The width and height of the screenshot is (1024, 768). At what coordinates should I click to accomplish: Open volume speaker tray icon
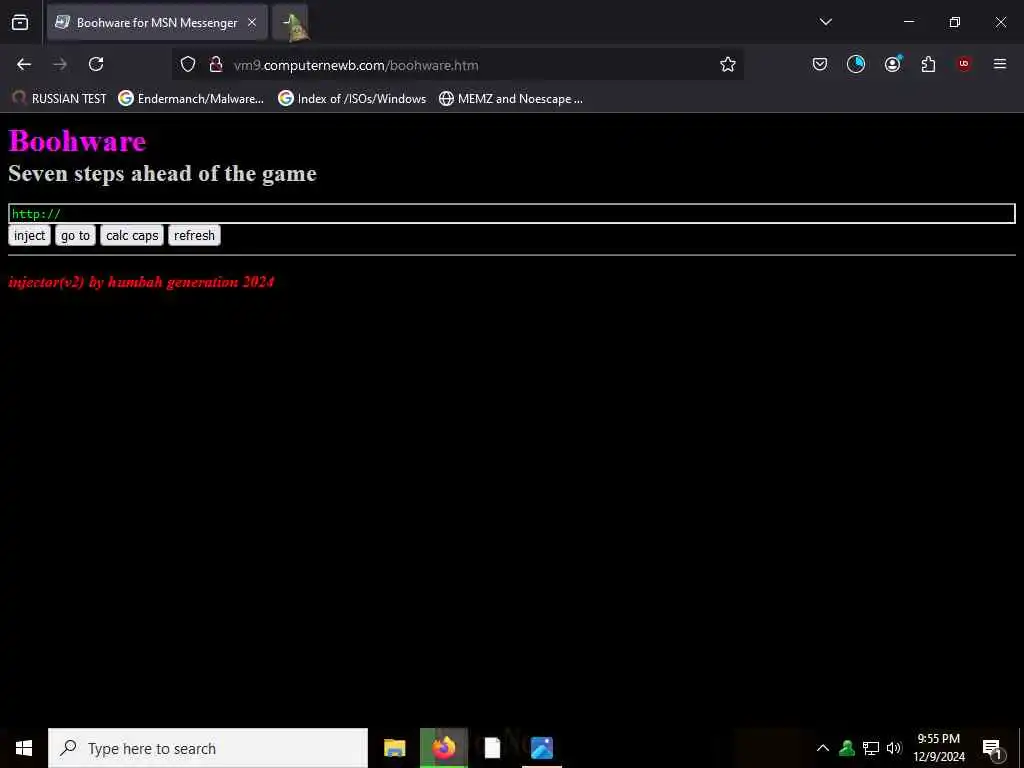(894, 748)
